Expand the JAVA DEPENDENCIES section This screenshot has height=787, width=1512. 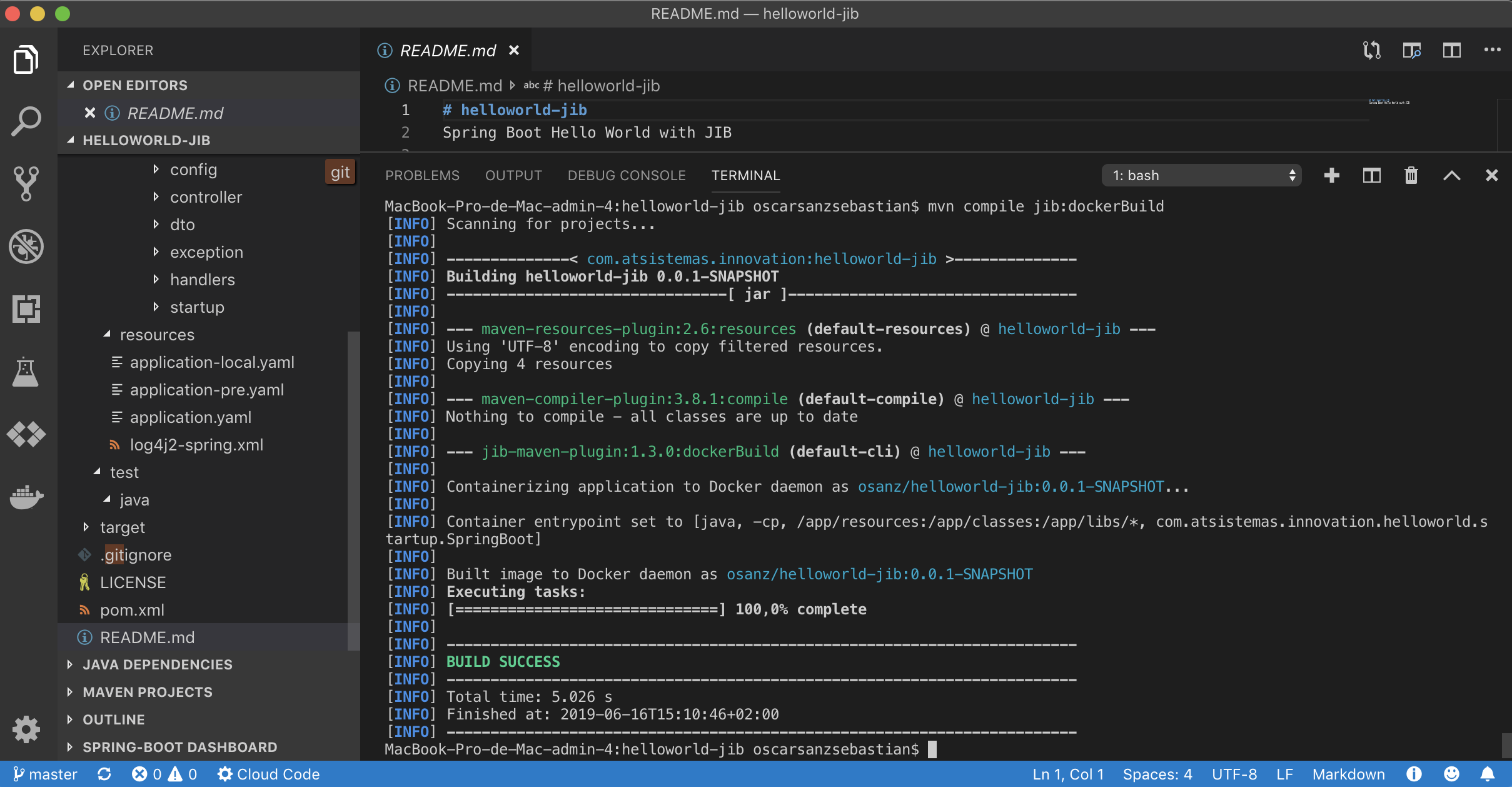click(157, 664)
